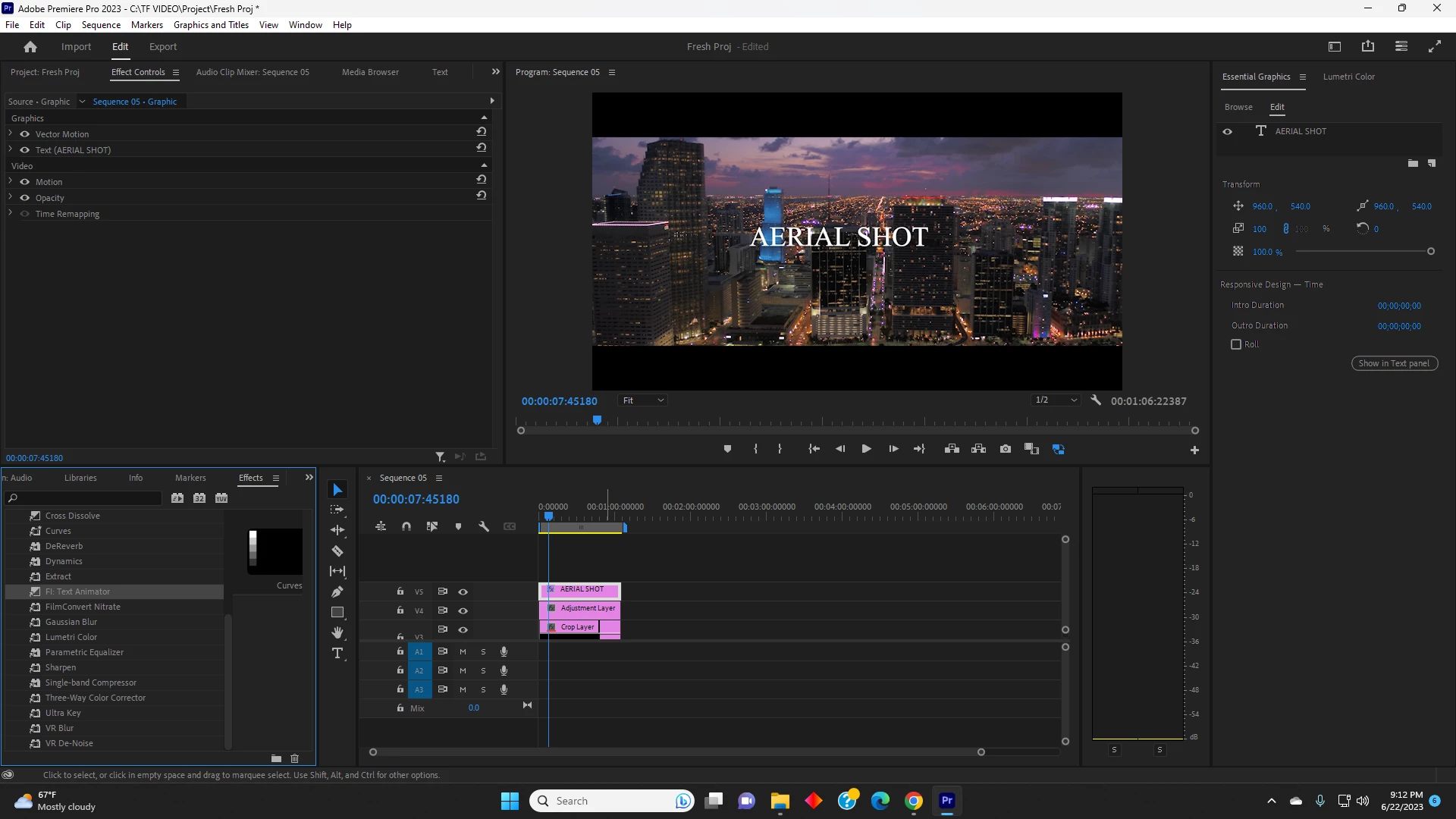The width and height of the screenshot is (1456, 819).
Task: Select the Pen tool
Action: tap(337, 591)
